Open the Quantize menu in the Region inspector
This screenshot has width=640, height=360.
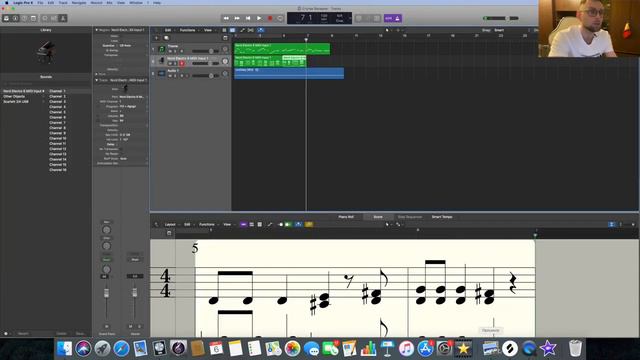125,46
